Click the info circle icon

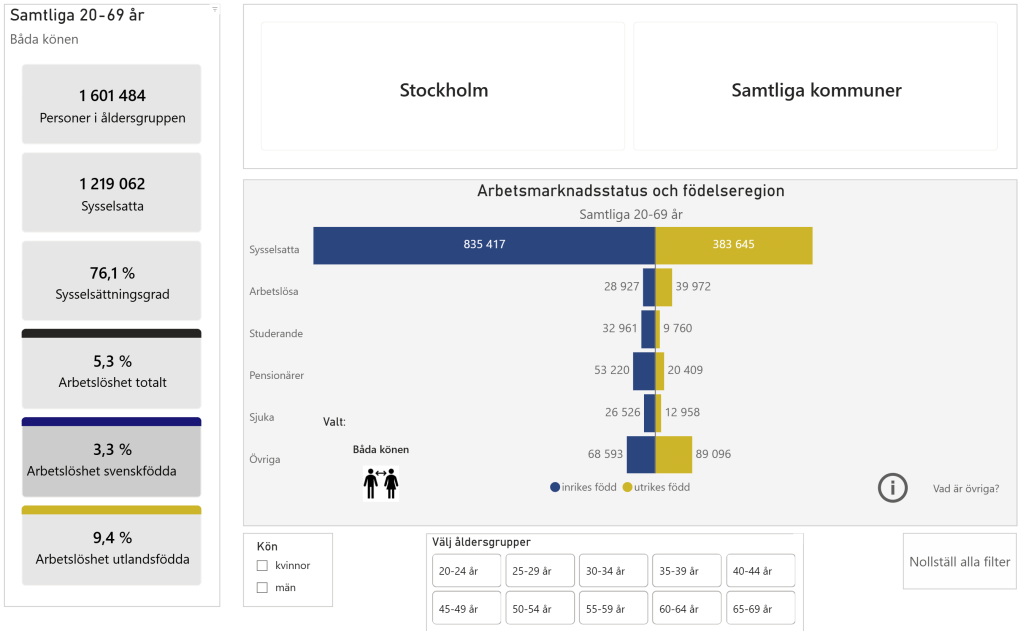(x=892, y=488)
